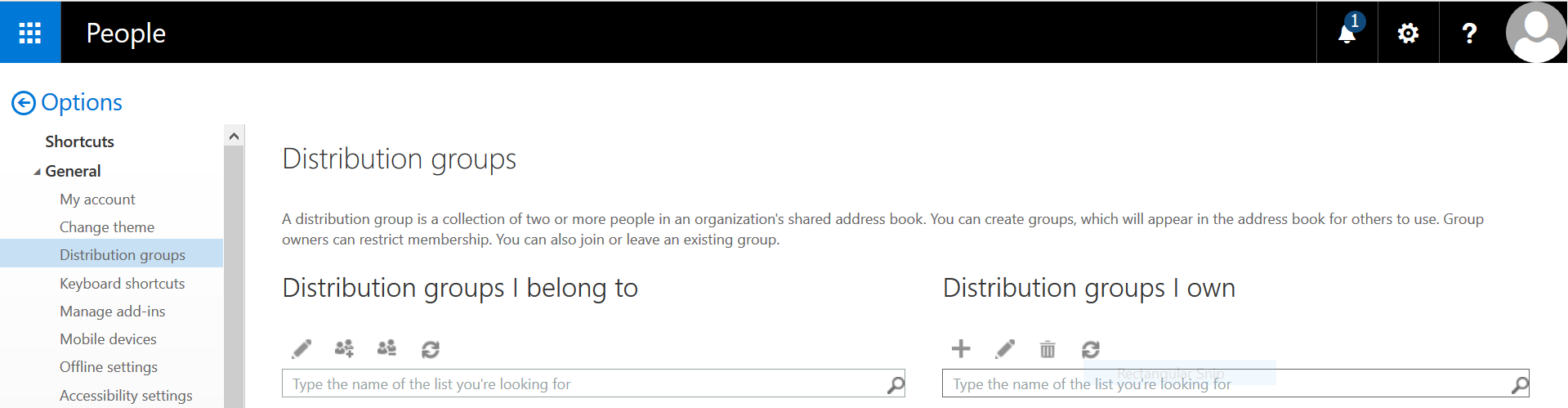Open notifications bell
The width and height of the screenshot is (1568, 408).
click(x=1347, y=33)
